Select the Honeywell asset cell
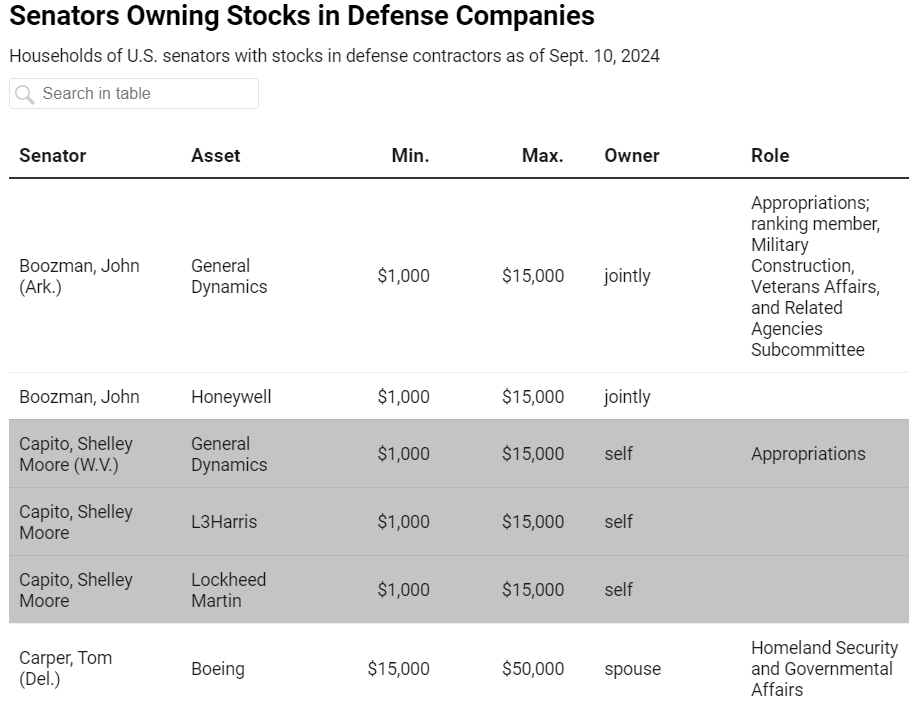The image size is (919, 710). tap(231, 397)
